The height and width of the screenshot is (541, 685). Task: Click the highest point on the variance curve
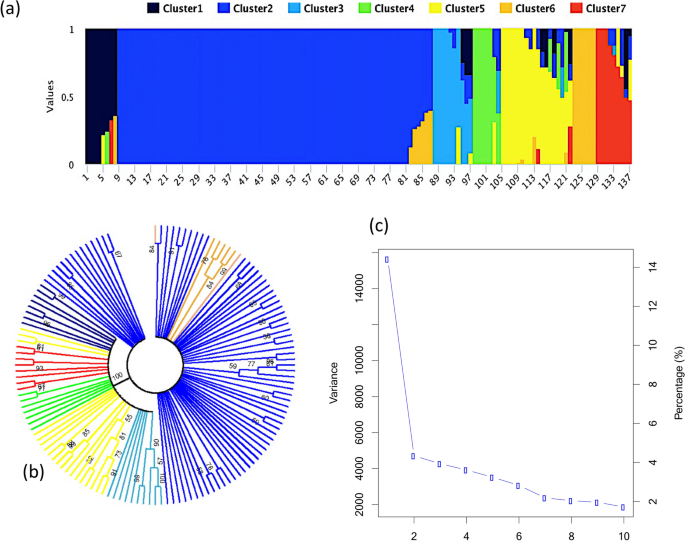(387, 259)
